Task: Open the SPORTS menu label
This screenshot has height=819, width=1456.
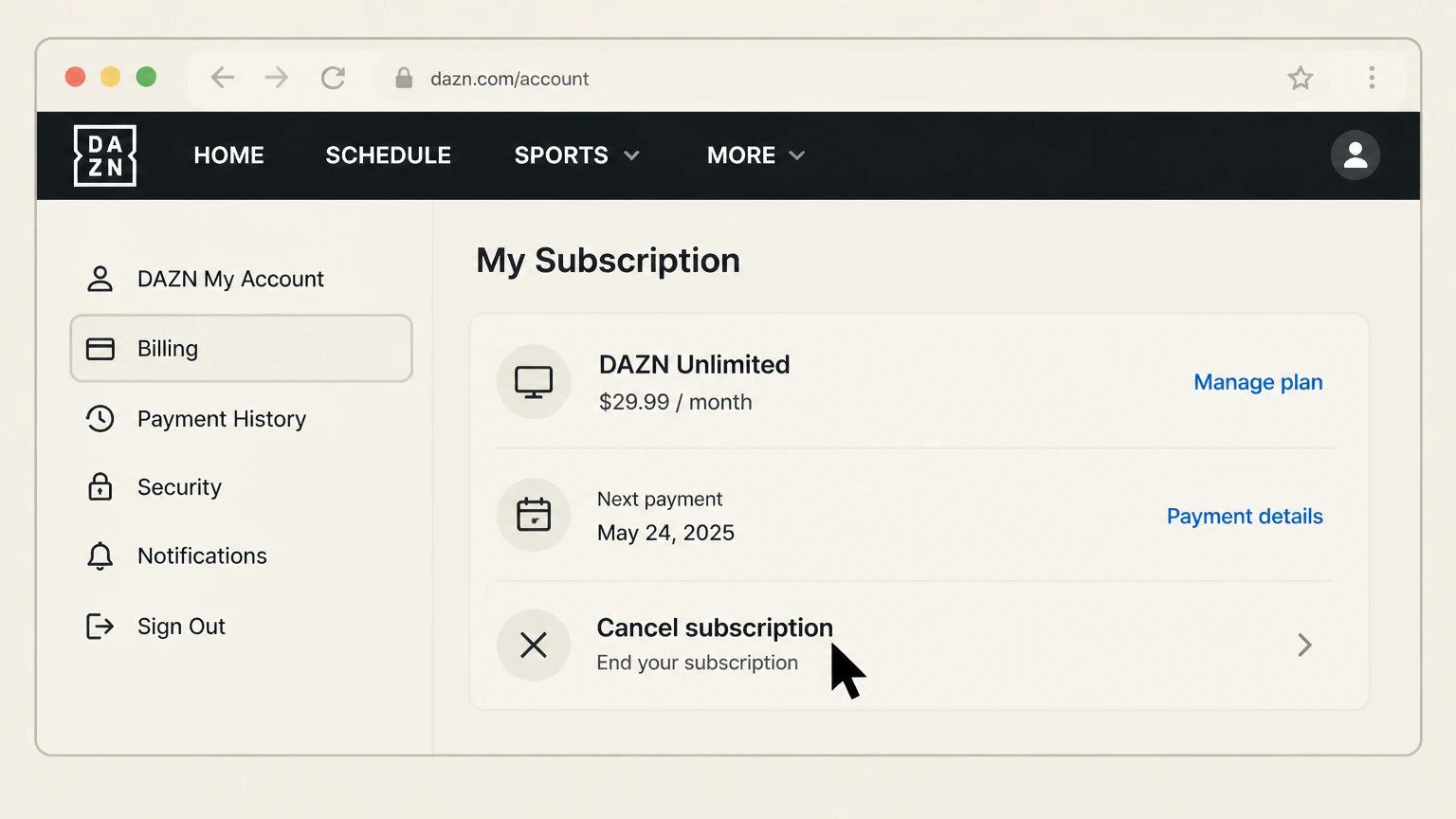Action: coord(561,155)
